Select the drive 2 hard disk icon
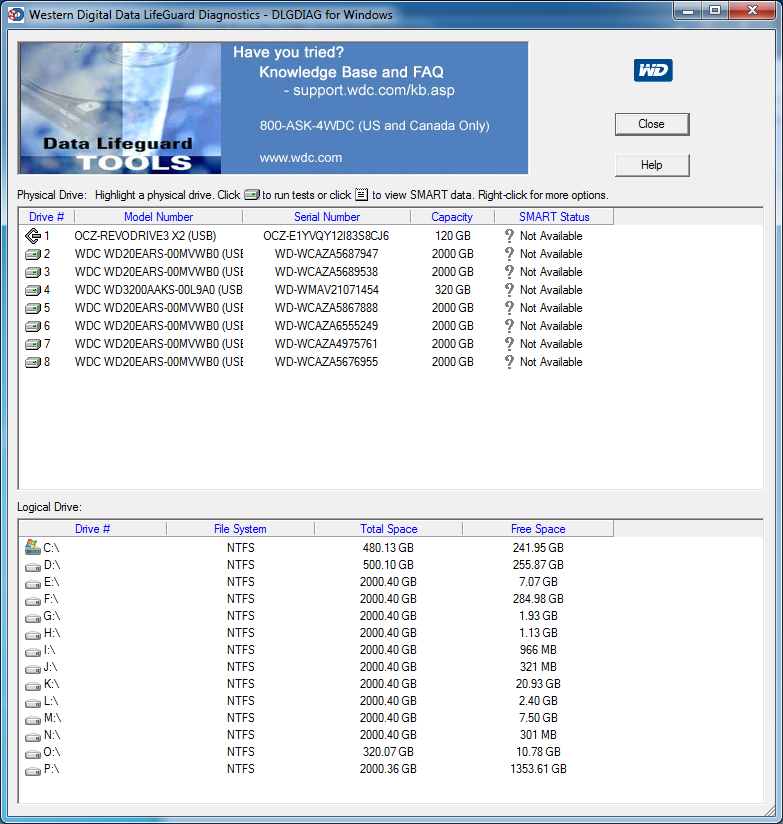Screen dimensions: 783x824 coord(33,254)
